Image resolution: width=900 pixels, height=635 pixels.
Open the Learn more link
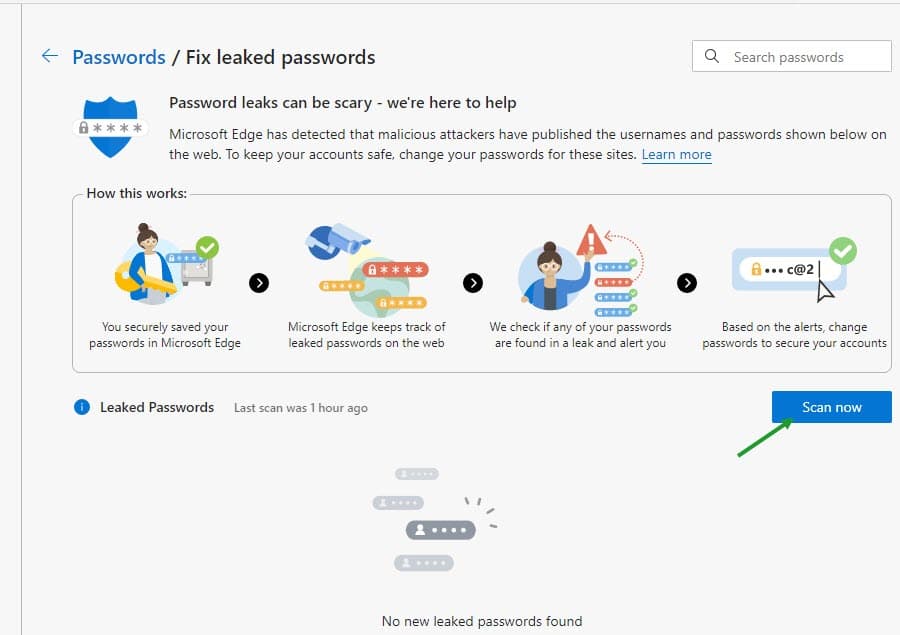click(x=676, y=155)
